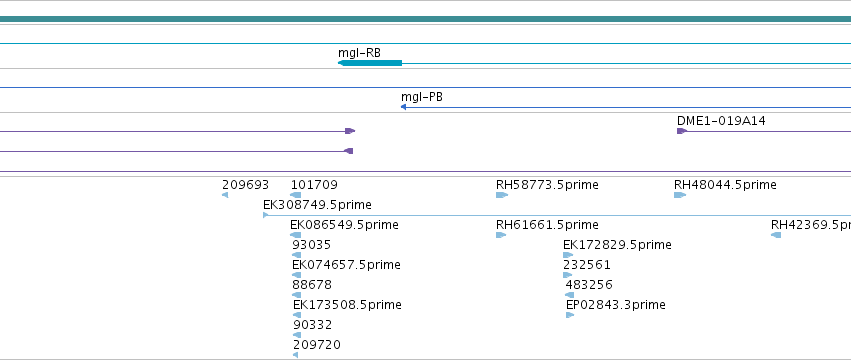Select the EK086549.5prime label
The width and height of the screenshot is (851, 360).
tap(344, 225)
